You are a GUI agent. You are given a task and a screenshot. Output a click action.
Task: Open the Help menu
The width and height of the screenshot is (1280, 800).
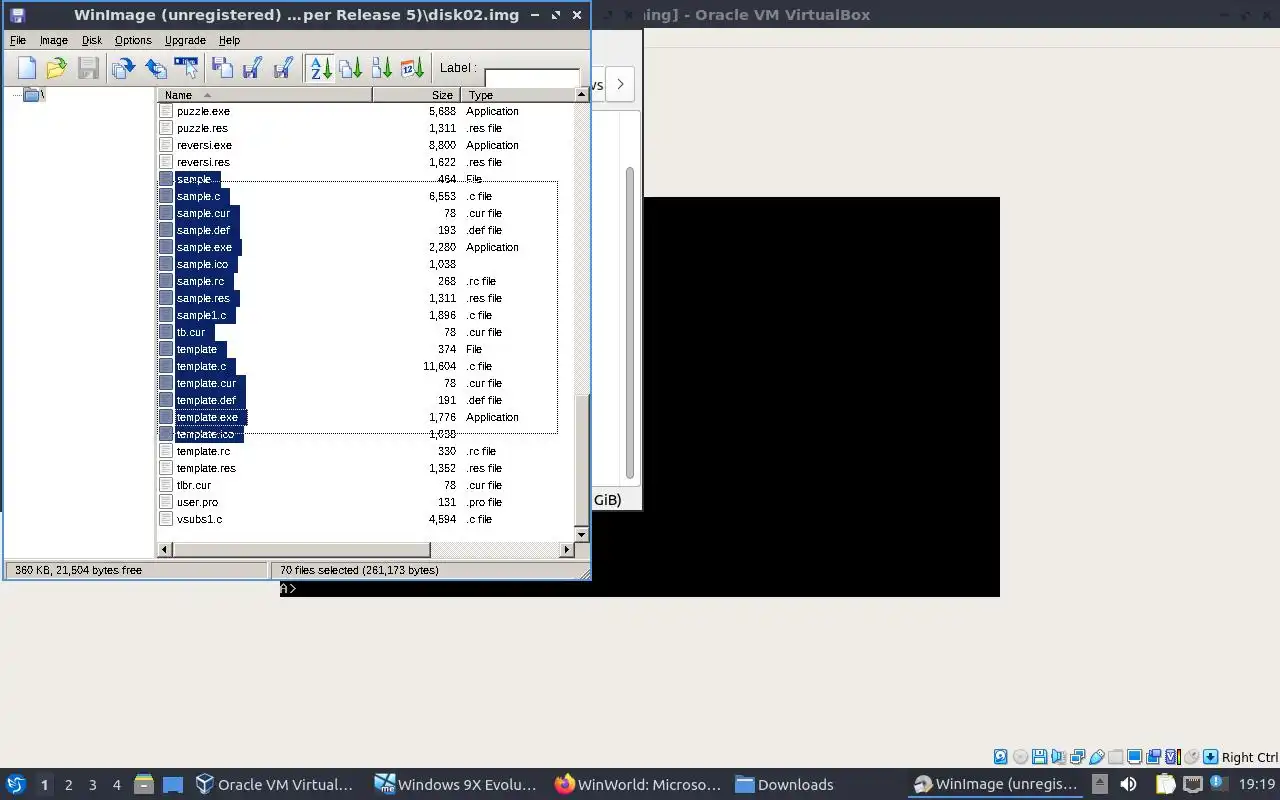[x=229, y=40]
